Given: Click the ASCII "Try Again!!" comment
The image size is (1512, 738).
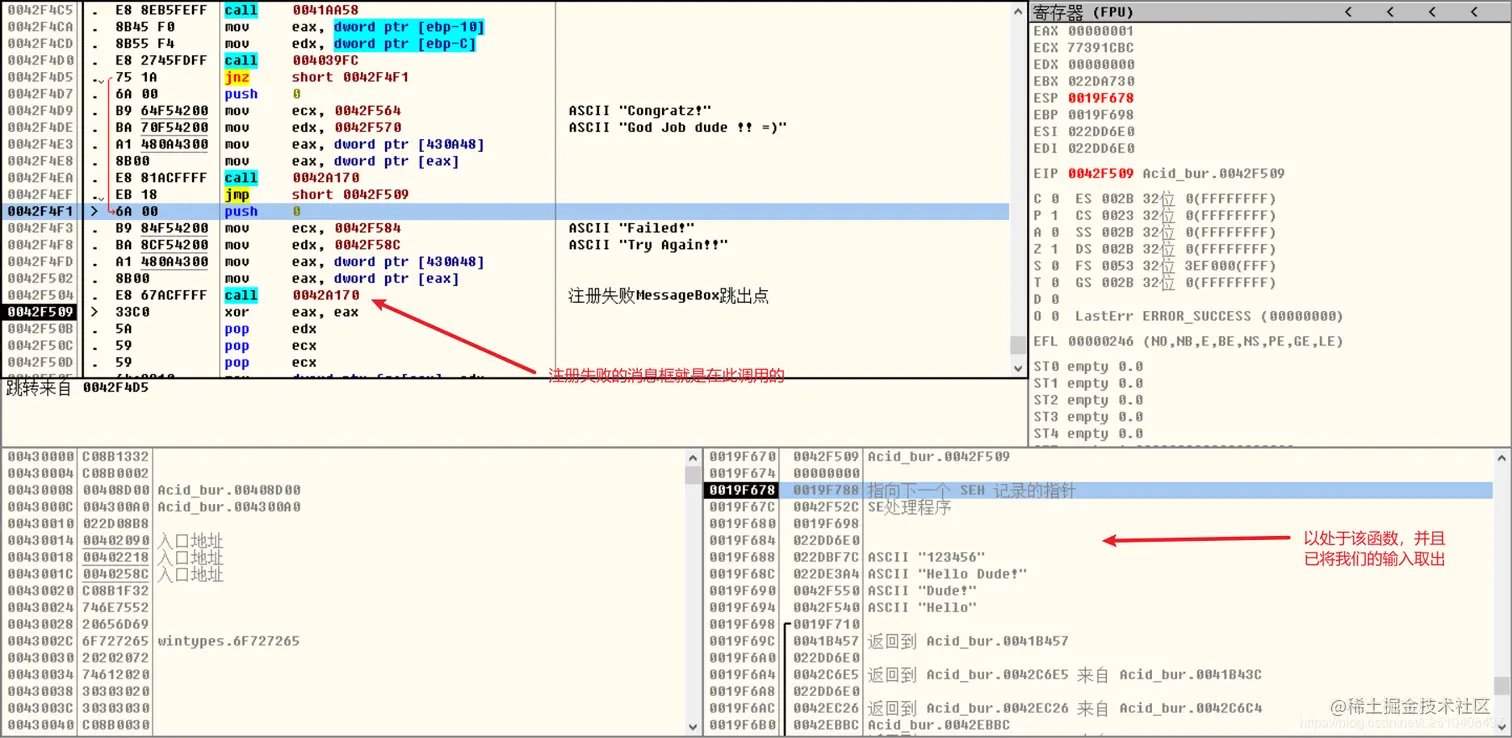Looking at the screenshot, I should pos(648,245).
